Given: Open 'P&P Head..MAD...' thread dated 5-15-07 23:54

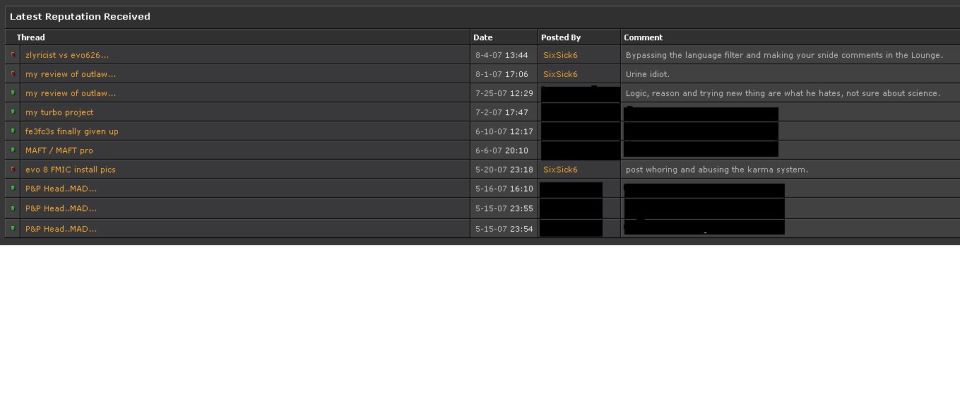Looking at the screenshot, I should pyautogui.click(x=61, y=229).
